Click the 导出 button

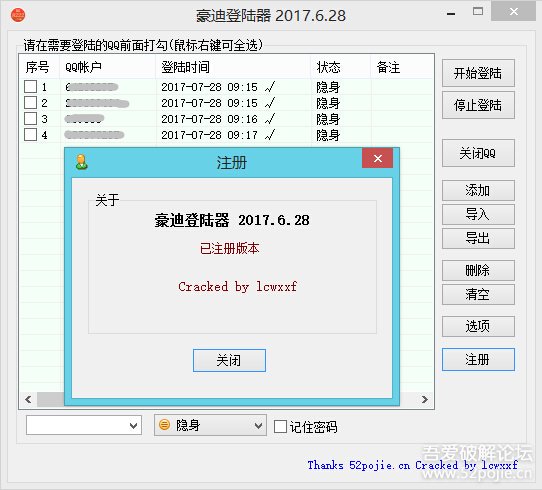tap(478, 238)
